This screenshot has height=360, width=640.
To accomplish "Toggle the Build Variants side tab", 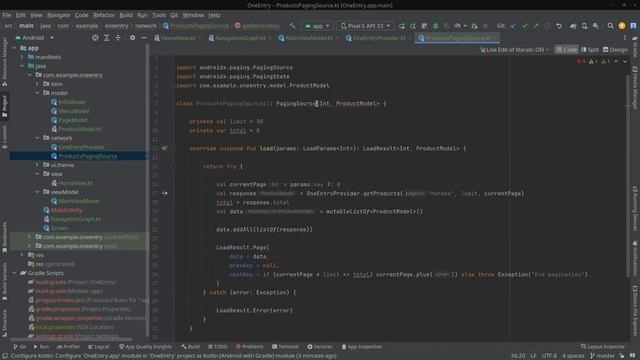I will [x=4, y=281].
